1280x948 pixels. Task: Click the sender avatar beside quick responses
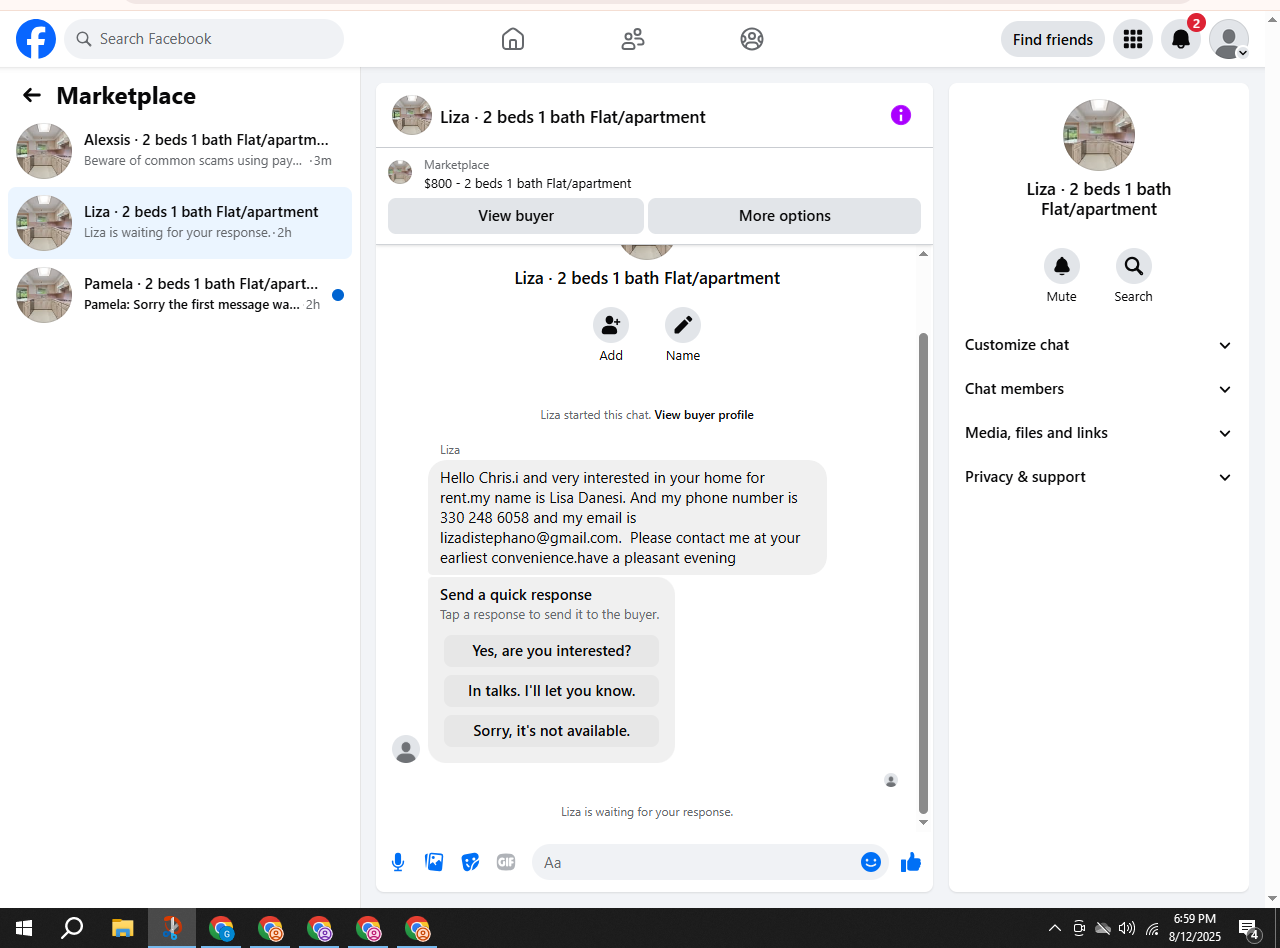click(406, 749)
